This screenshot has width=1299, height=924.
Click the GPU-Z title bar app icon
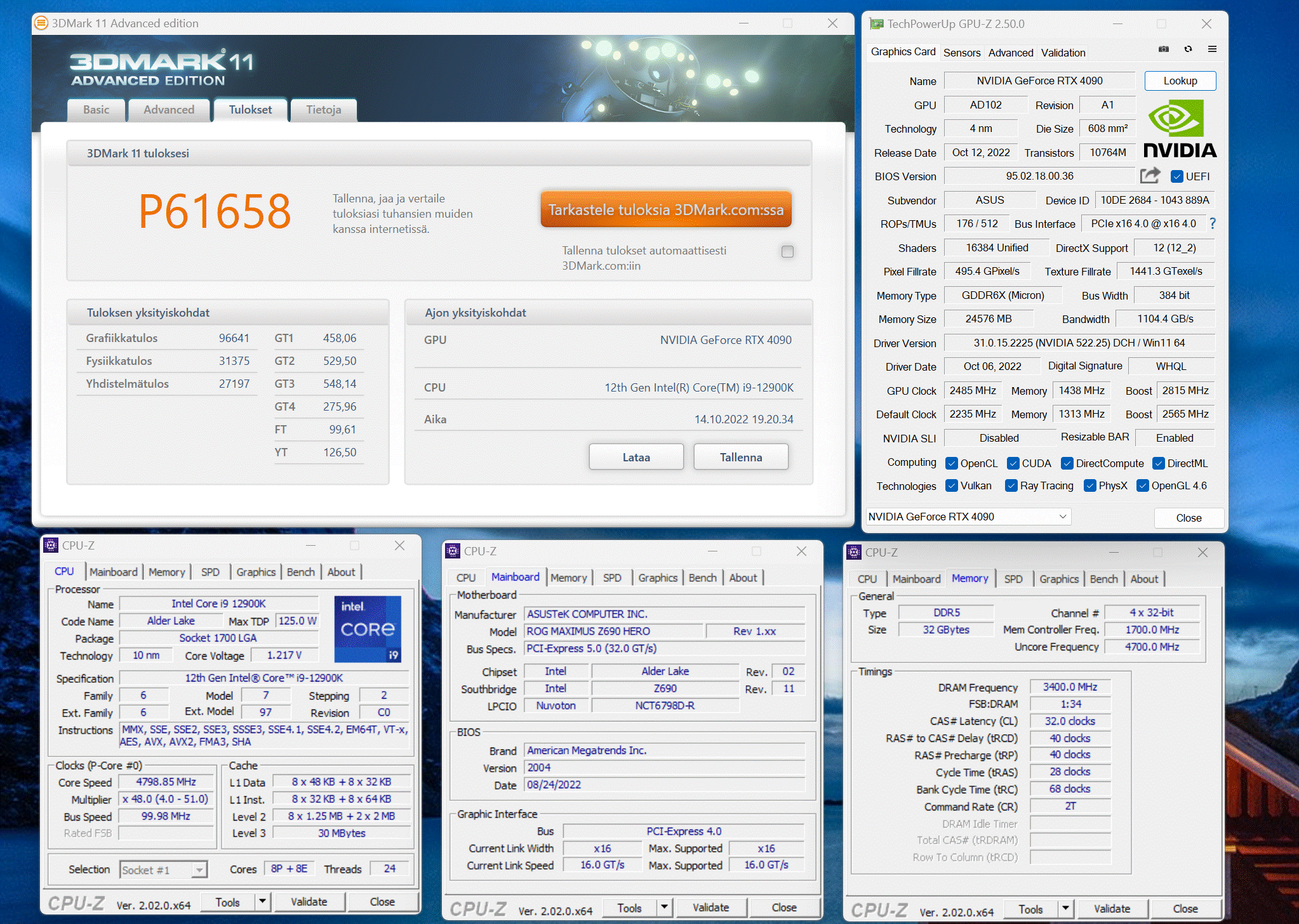click(877, 24)
